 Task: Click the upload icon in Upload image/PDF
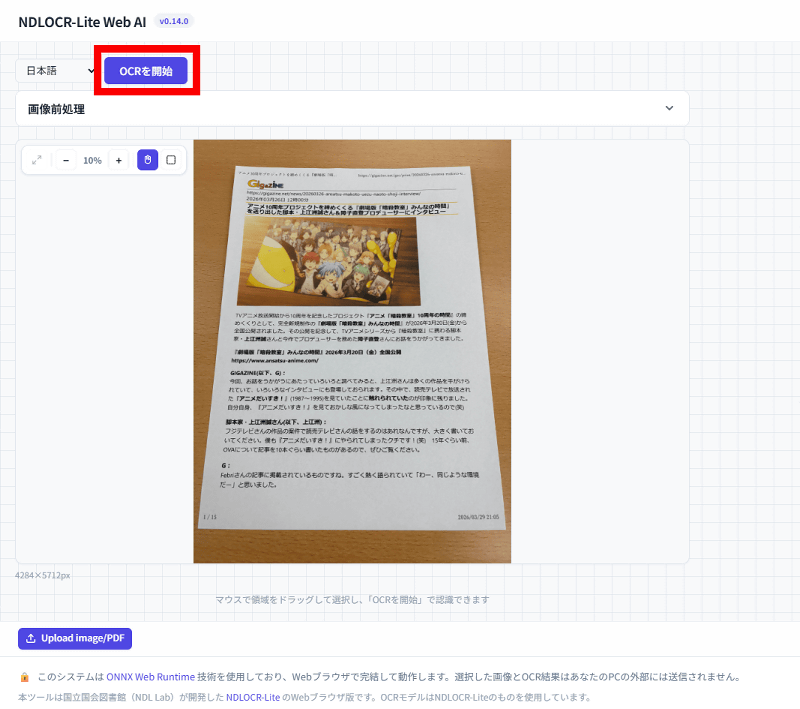point(31,638)
